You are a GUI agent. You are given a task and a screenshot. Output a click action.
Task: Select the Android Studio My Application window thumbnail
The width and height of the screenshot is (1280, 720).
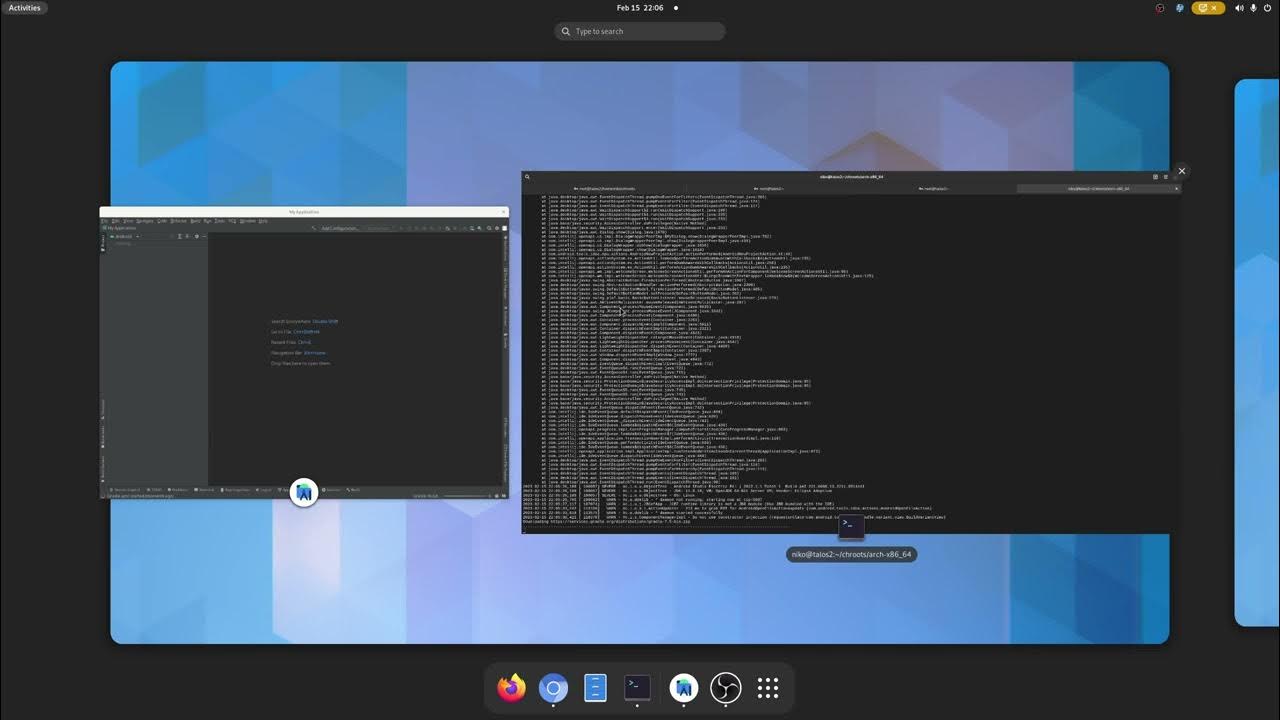click(304, 352)
